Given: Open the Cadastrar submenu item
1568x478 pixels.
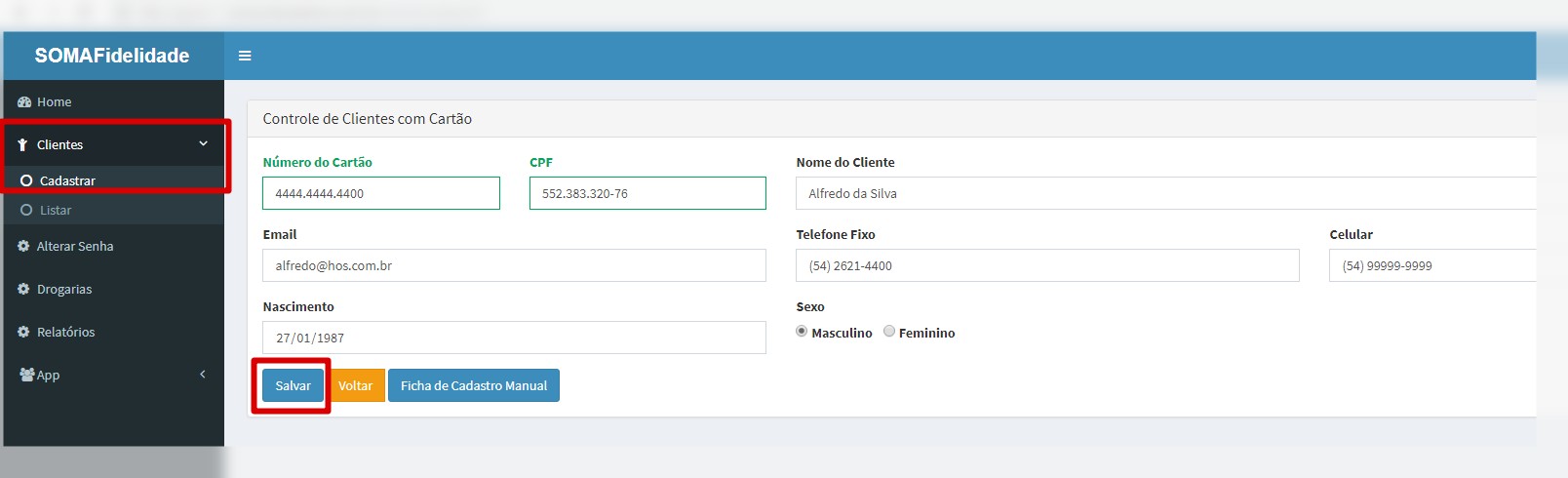Looking at the screenshot, I should point(67,180).
